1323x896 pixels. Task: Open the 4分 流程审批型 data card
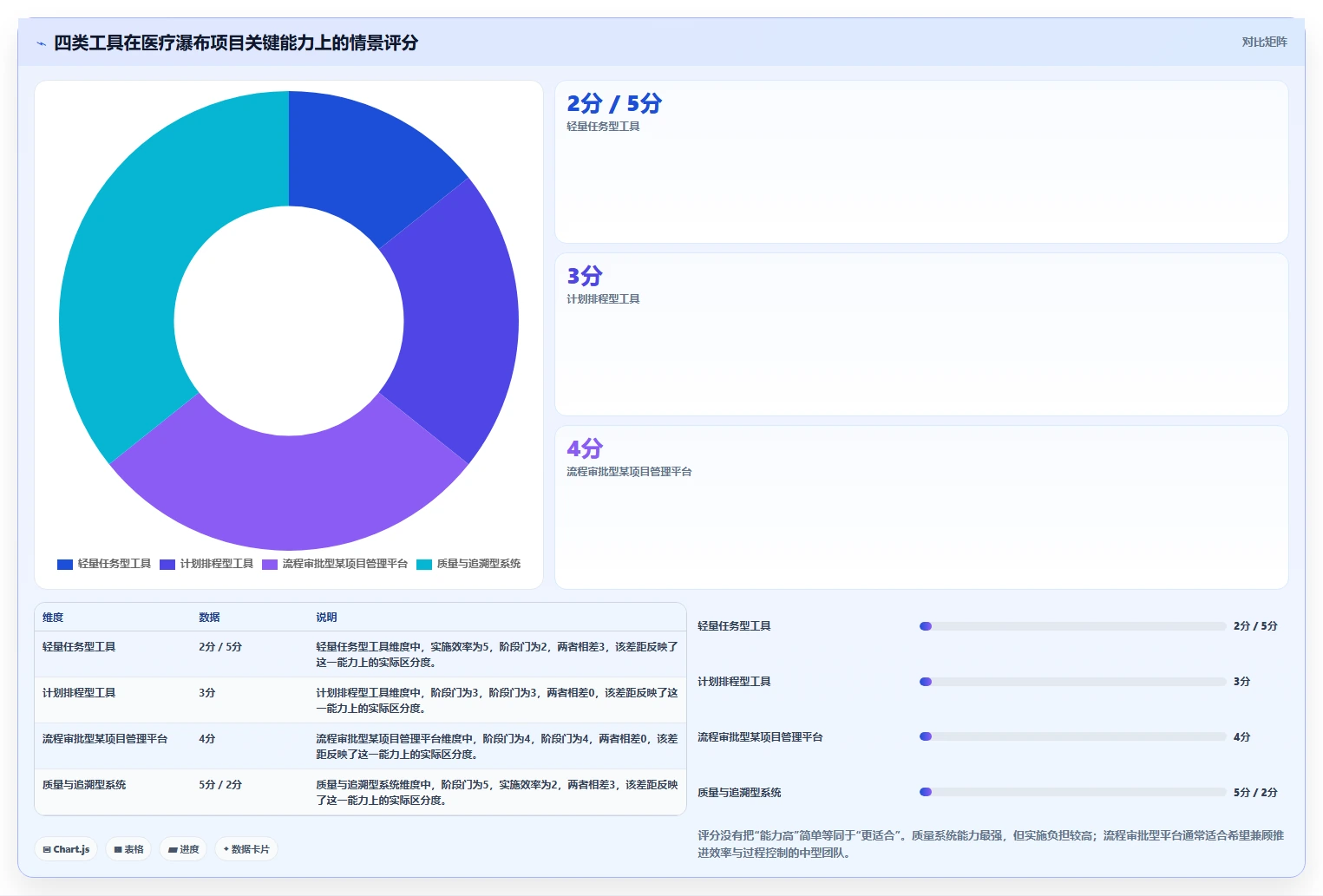(921, 507)
